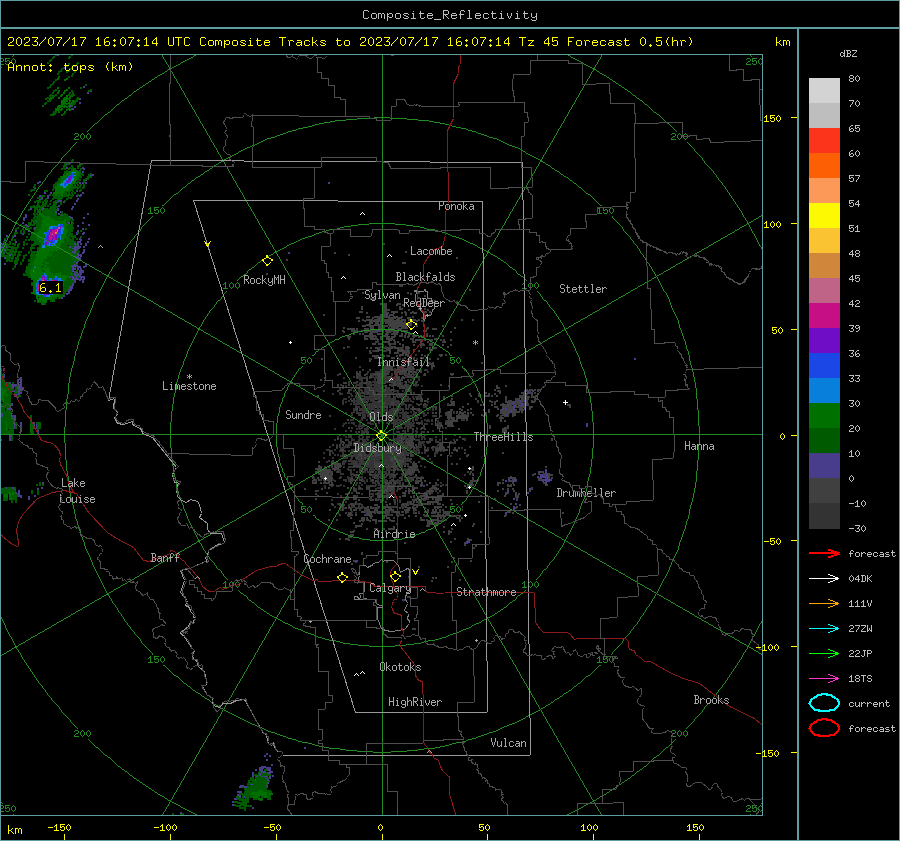Screen dimensions: 900x841
Task: Click the Stettler label on the map
Action: (583, 289)
